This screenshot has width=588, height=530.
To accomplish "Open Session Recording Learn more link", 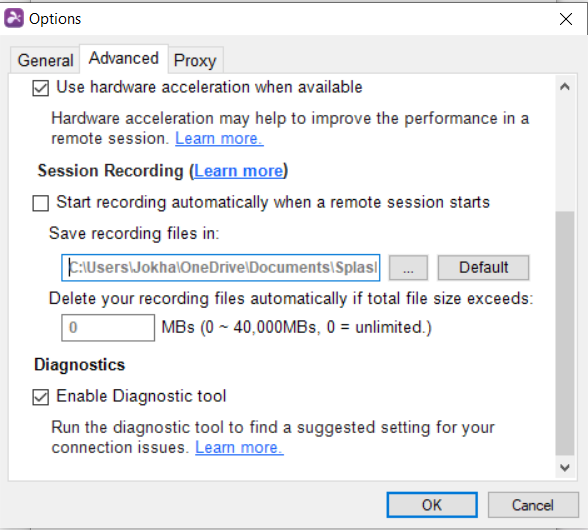I will (x=238, y=171).
